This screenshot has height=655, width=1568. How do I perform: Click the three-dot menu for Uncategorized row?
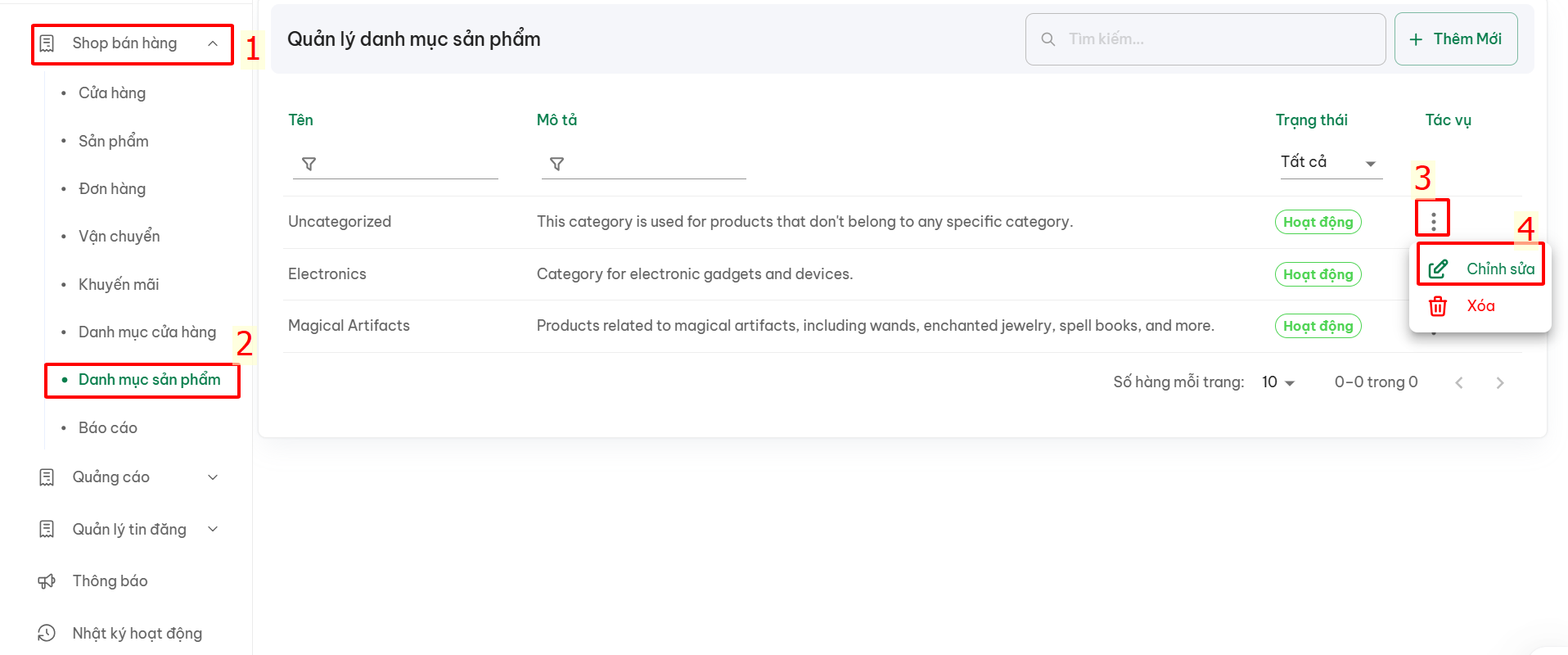tap(1433, 221)
